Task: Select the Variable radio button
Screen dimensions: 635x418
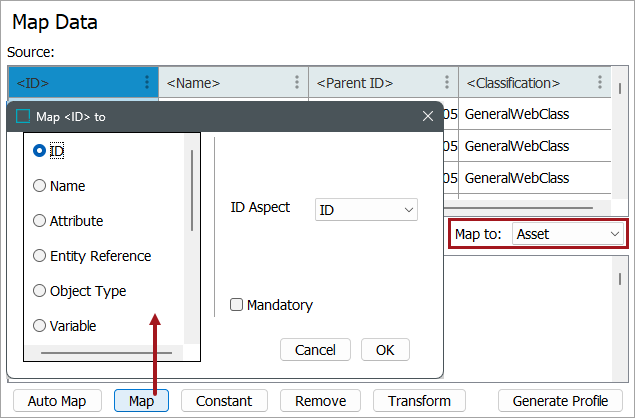Action: click(x=39, y=326)
